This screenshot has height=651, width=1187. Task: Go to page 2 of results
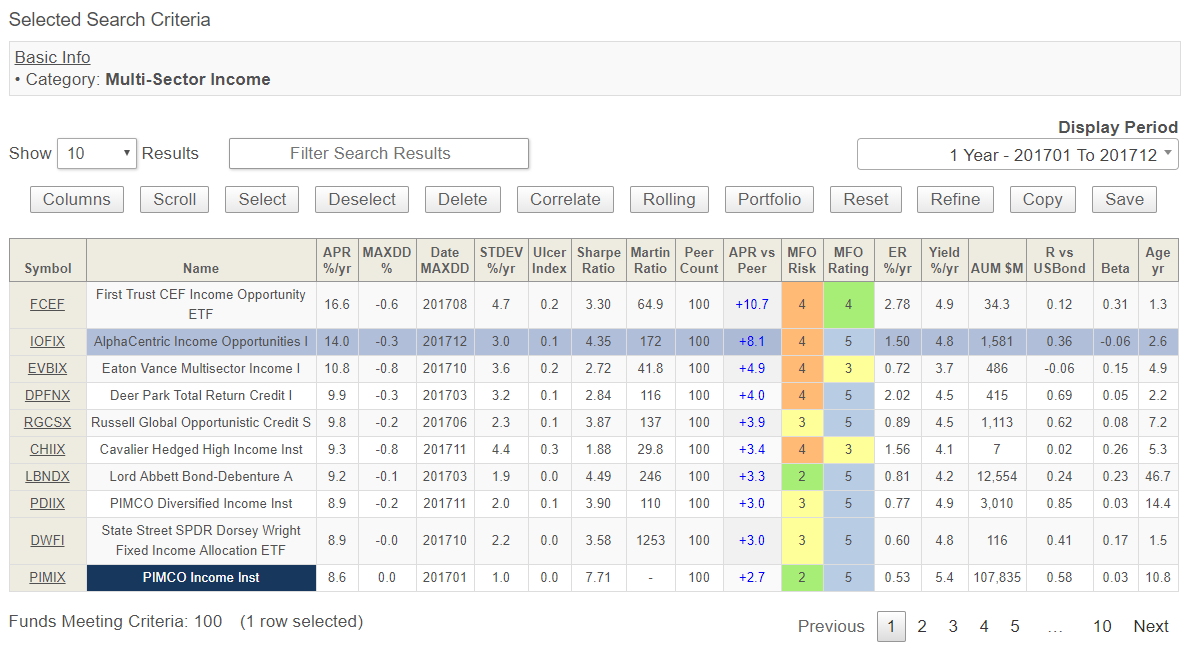922,626
